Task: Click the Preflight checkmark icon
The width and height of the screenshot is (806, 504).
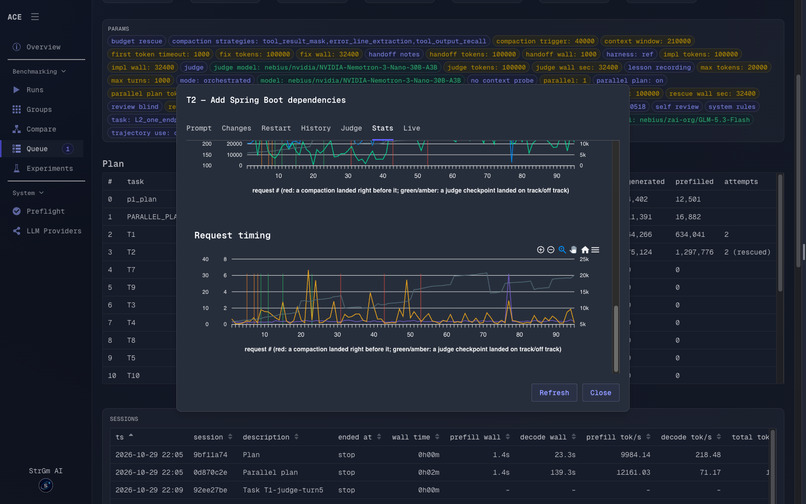Action: point(16,211)
